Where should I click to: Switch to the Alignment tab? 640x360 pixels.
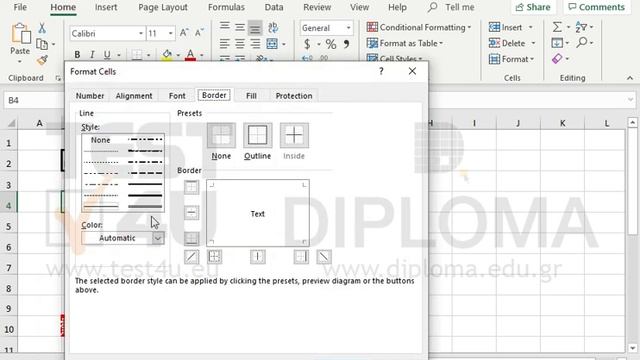(x=134, y=96)
